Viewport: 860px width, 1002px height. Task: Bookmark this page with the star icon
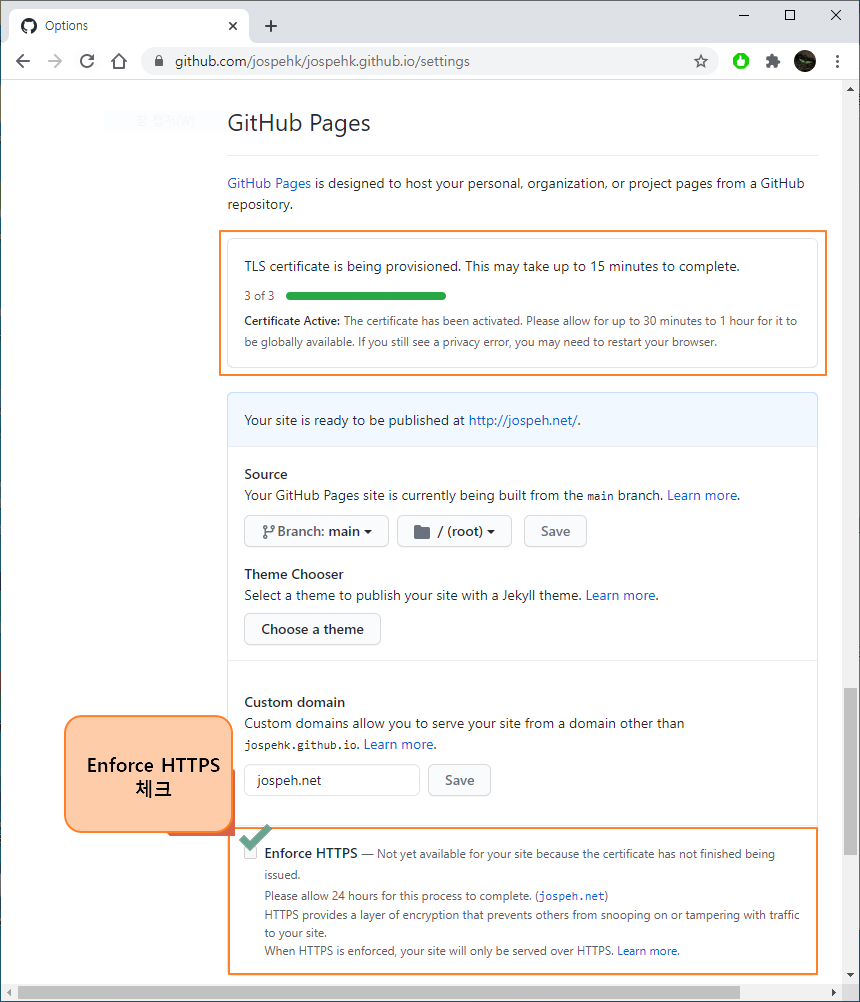(701, 61)
